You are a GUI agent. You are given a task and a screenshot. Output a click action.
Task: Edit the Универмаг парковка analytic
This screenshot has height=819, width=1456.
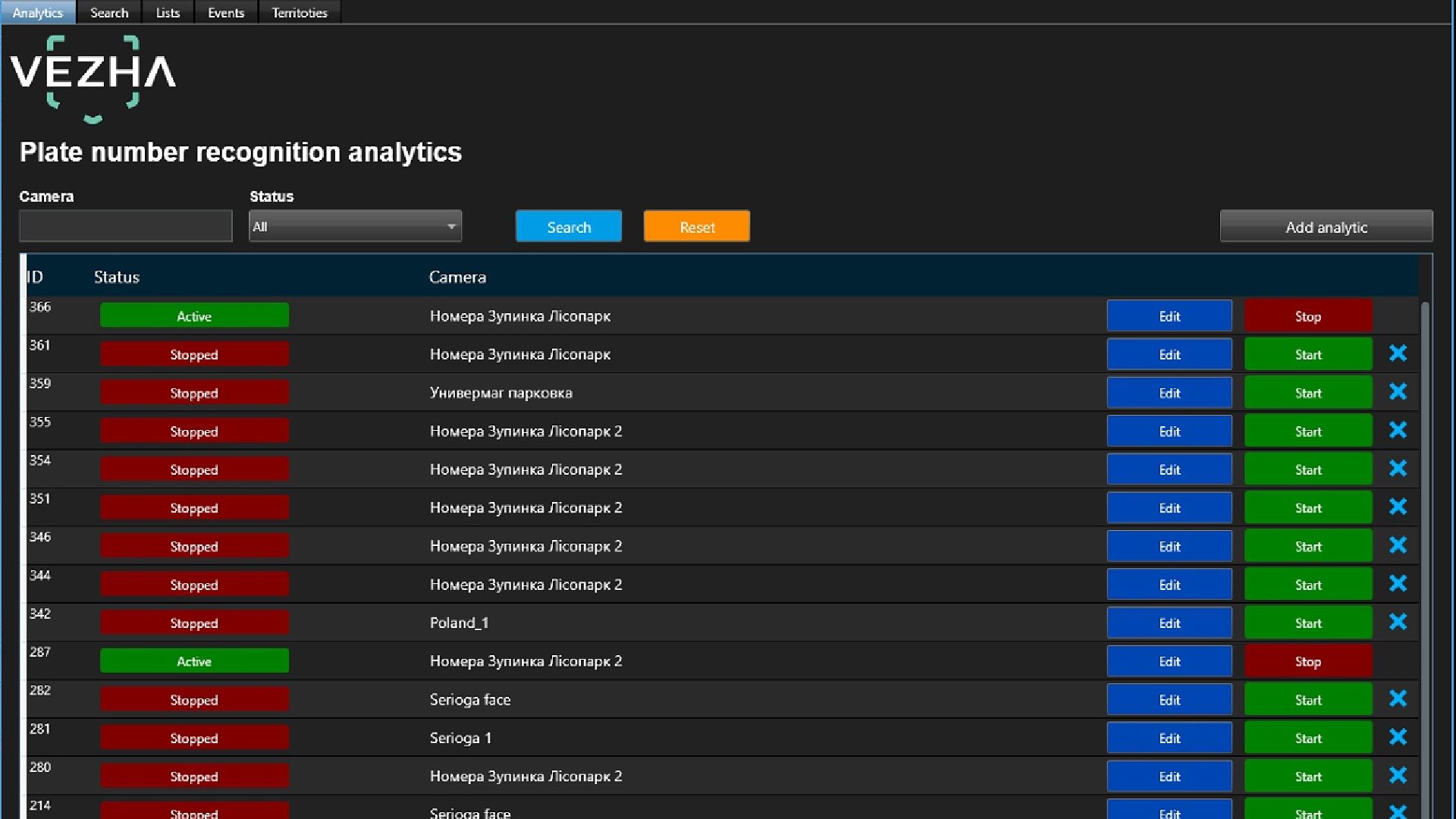pos(1169,393)
